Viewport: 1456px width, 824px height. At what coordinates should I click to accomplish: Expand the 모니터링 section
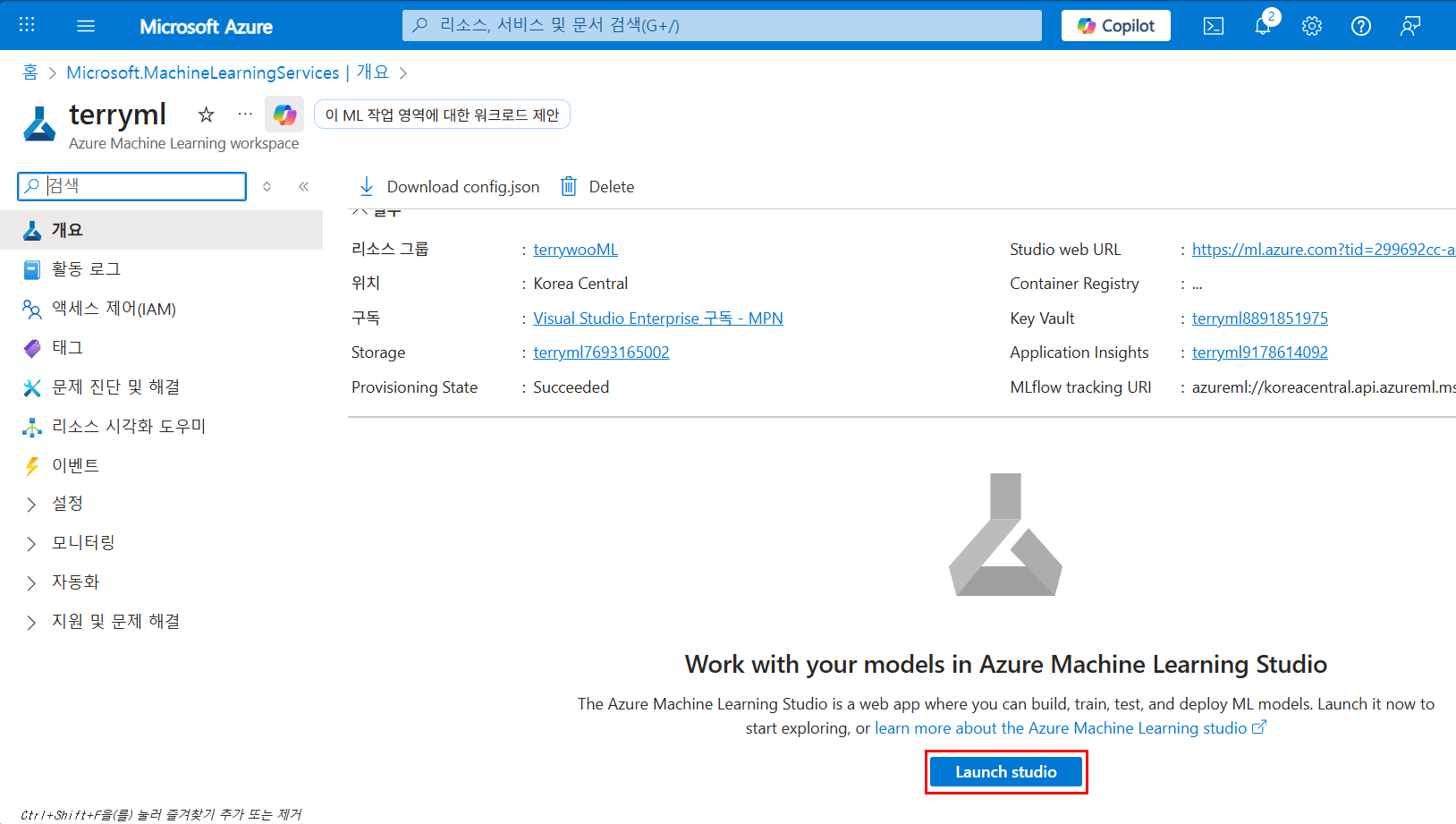coord(83,542)
